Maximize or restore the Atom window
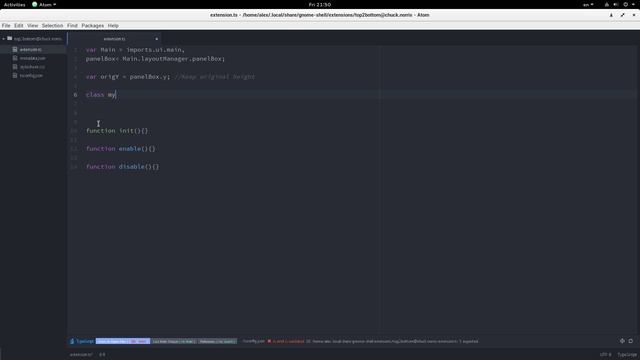Image resolution: width=640 pixels, height=360 pixels. (x=622, y=15)
